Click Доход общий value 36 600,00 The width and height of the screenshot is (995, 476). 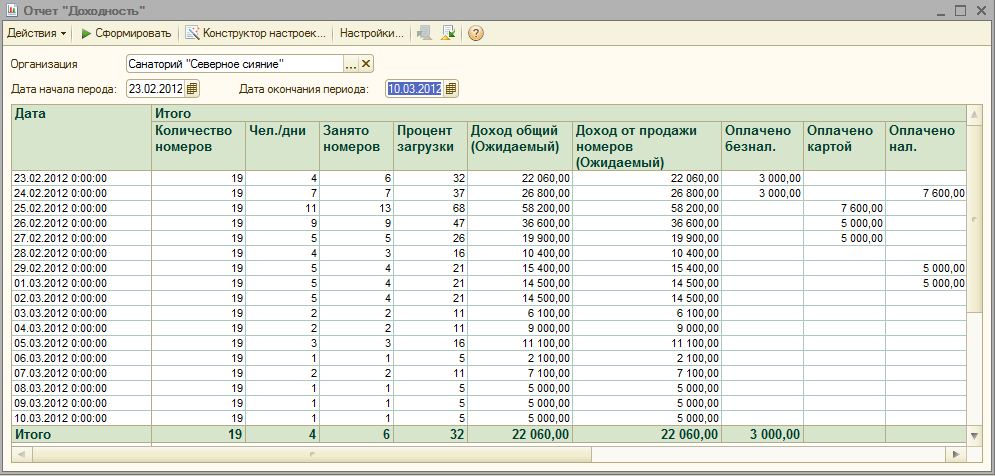point(519,223)
